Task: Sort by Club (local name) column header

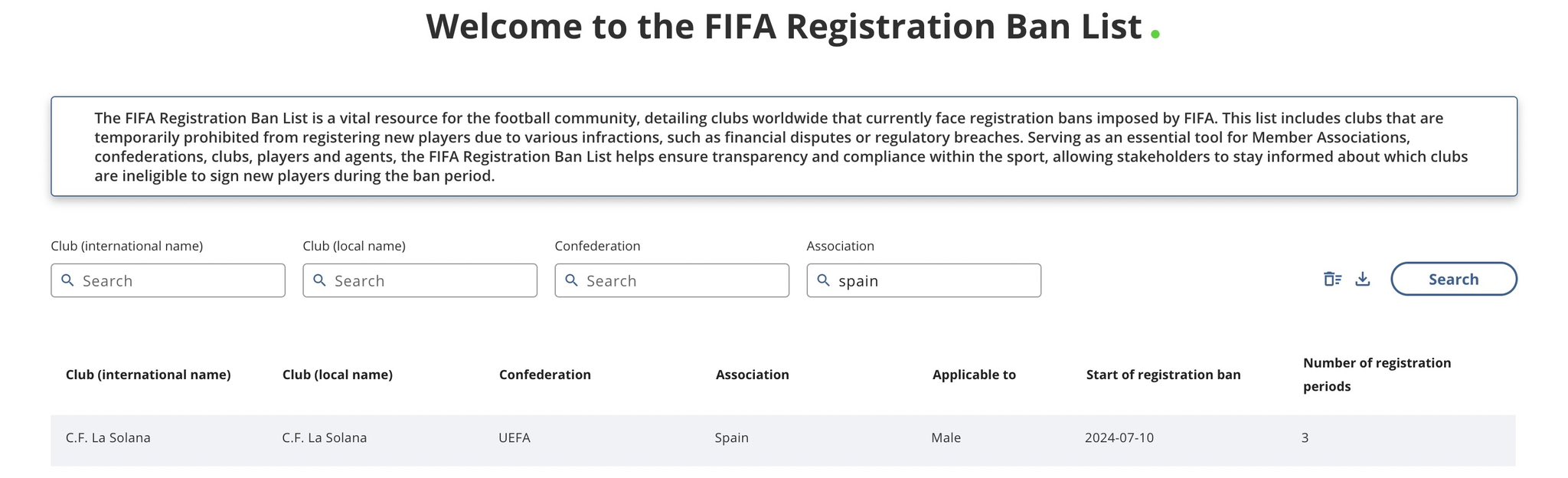Action: point(338,375)
